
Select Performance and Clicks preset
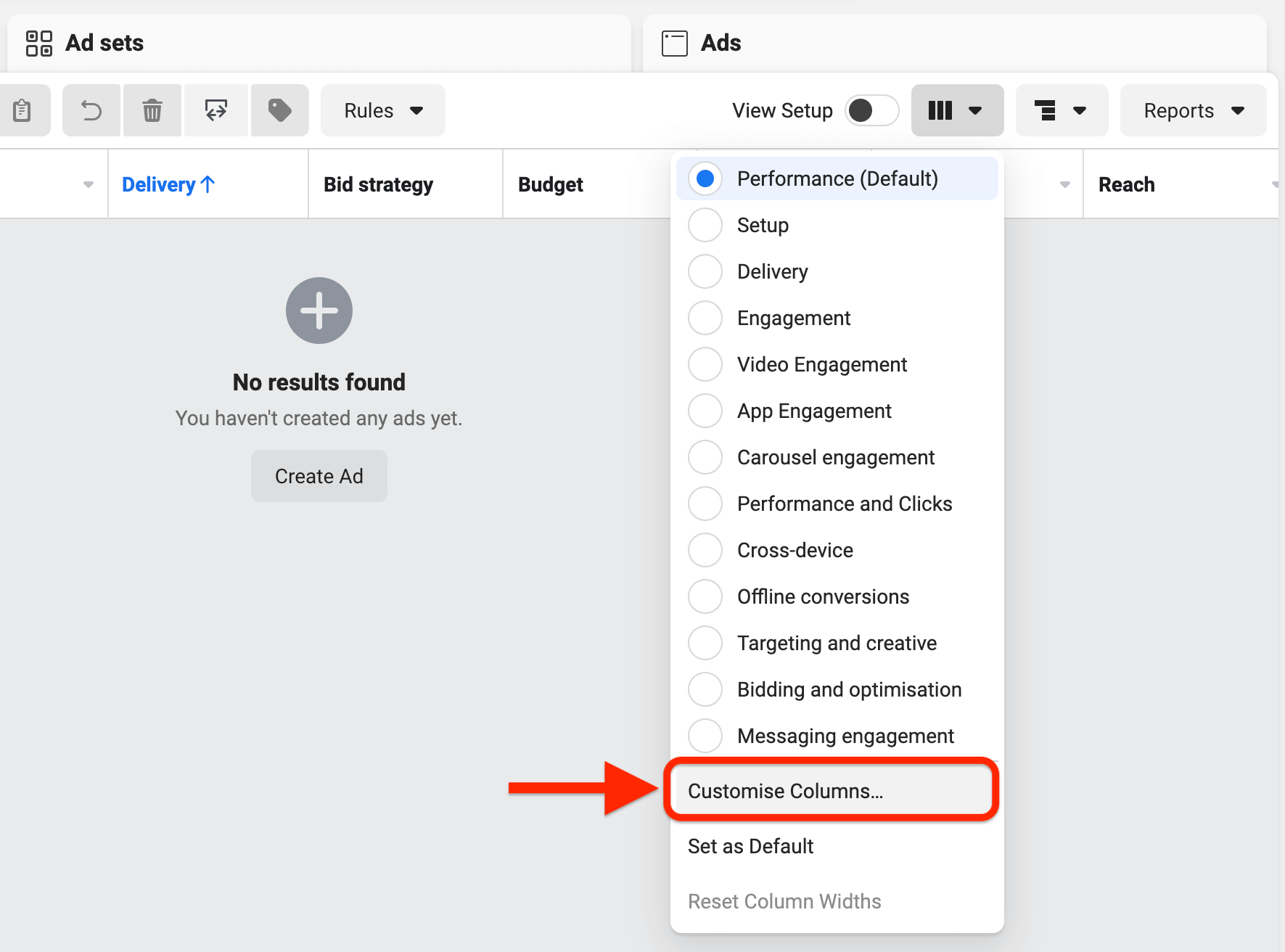coord(837,504)
